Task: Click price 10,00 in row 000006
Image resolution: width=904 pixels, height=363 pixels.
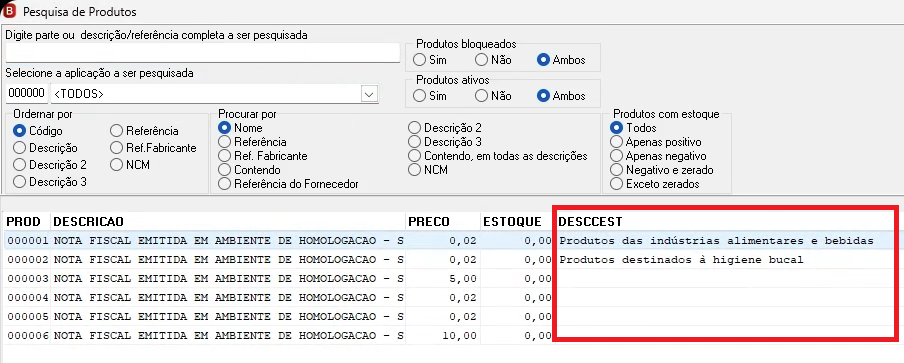Action: coord(459,335)
